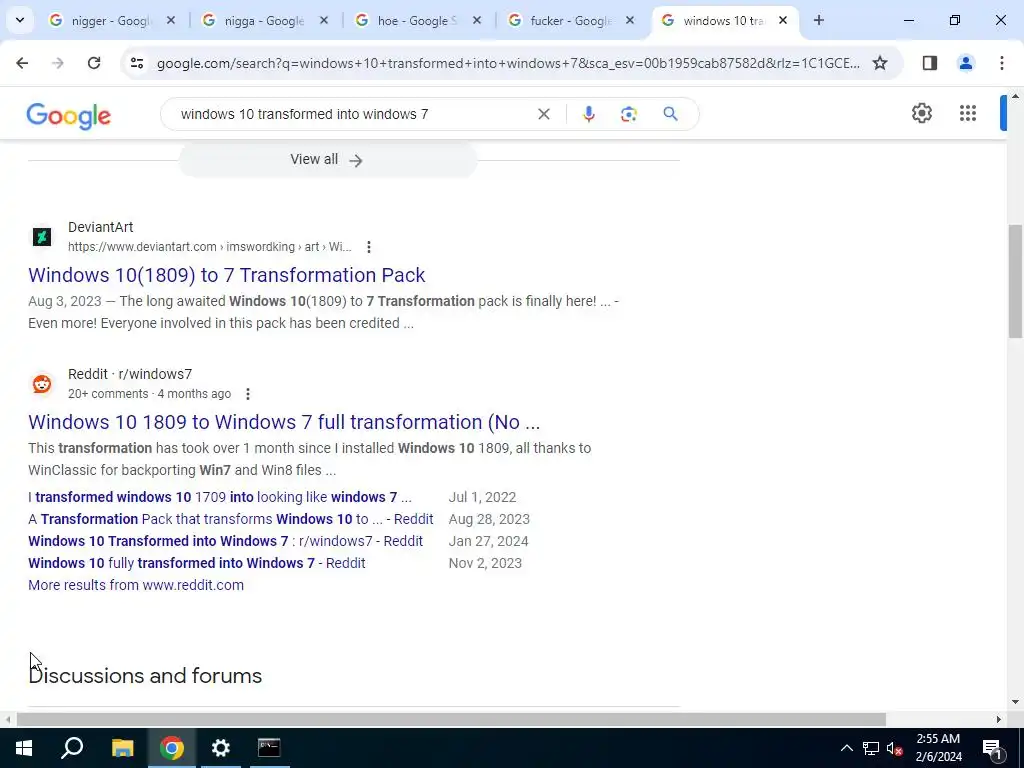Click the "Aug 28, 2023" date

pyautogui.click(x=489, y=519)
